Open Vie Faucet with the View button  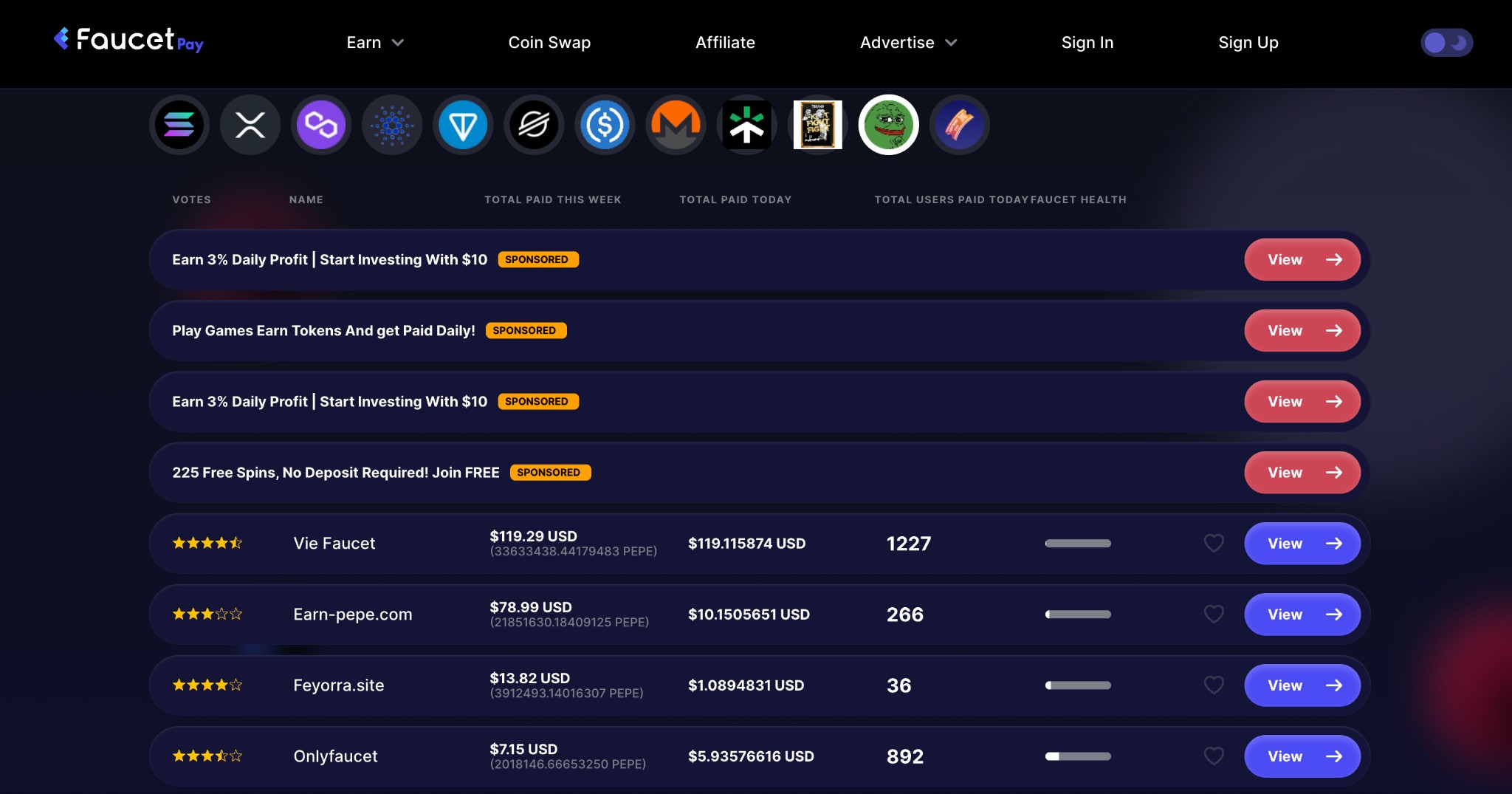point(1302,544)
